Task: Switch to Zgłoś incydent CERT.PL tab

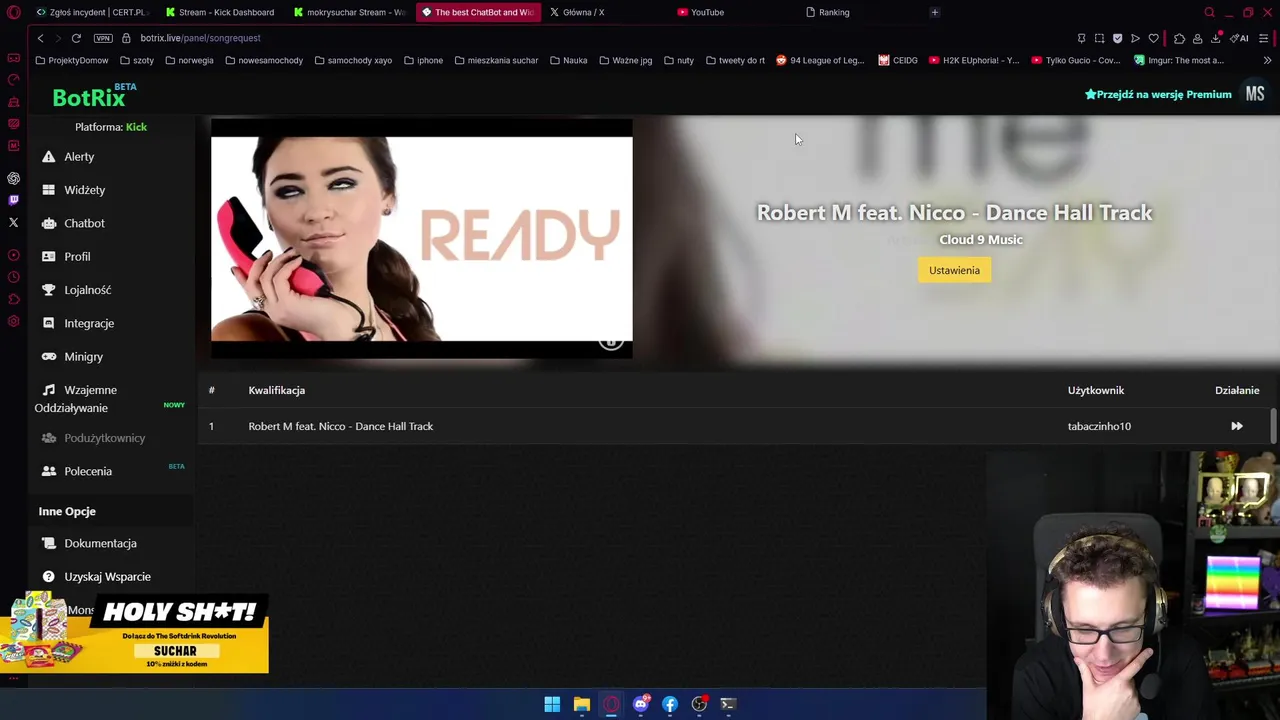Action: coord(91,12)
